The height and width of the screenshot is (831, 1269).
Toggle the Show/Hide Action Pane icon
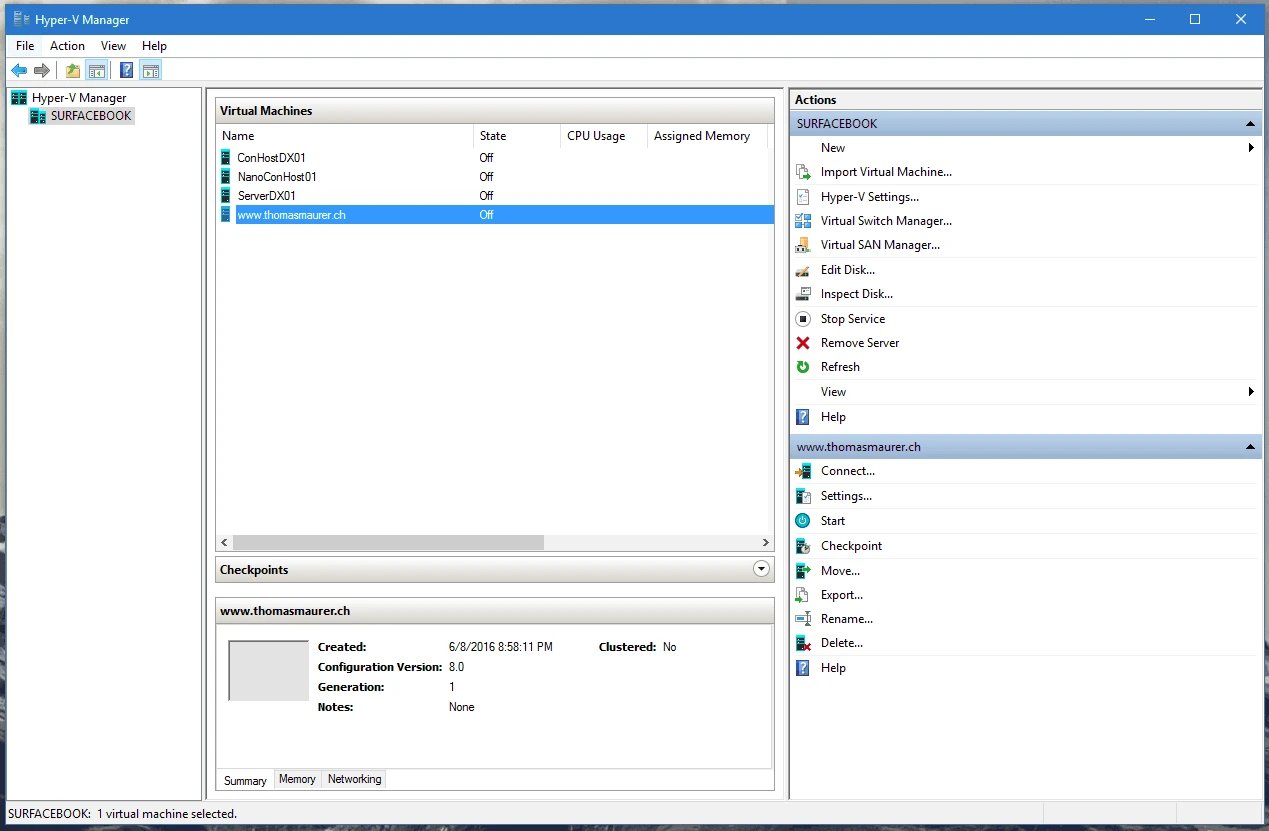(151, 70)
